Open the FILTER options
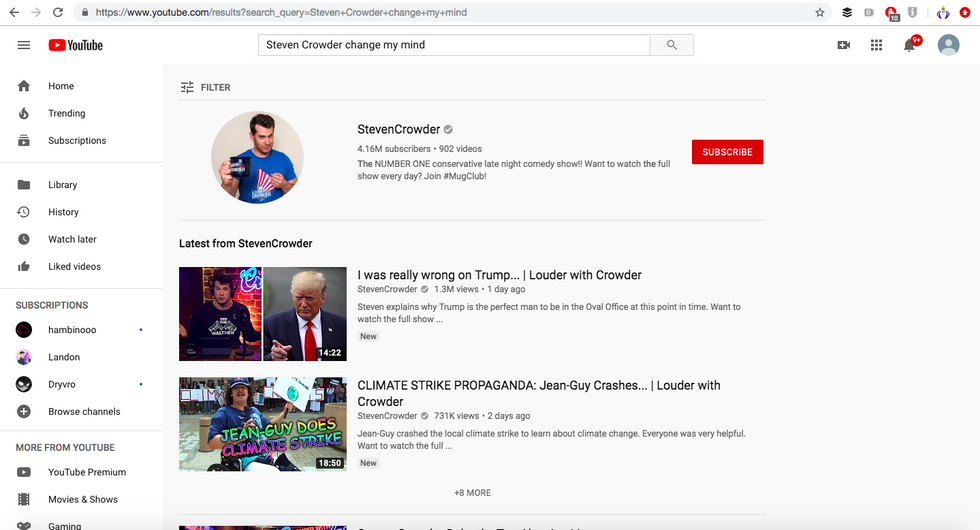980x530 pixels. click(x=206, y=88)
